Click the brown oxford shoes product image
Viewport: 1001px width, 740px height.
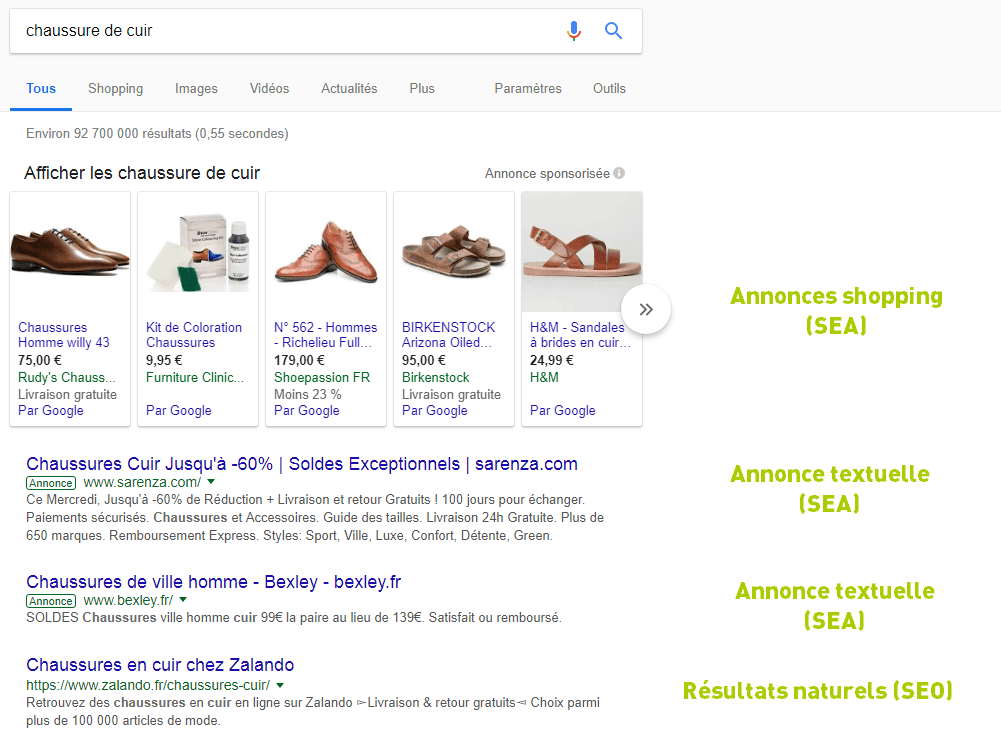click(x=70, y=252)
